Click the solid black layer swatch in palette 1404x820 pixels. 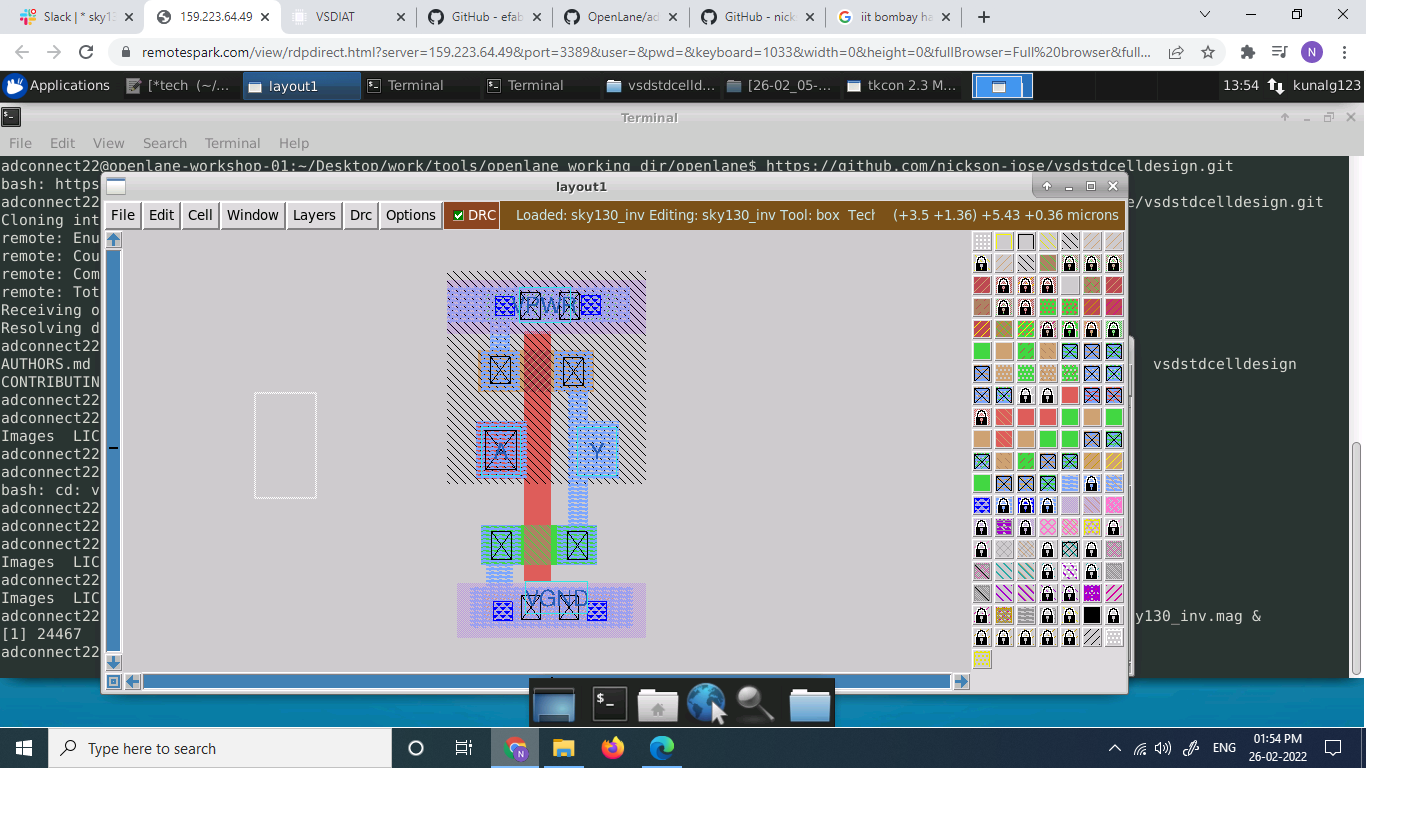click(x=1089, y=614)
